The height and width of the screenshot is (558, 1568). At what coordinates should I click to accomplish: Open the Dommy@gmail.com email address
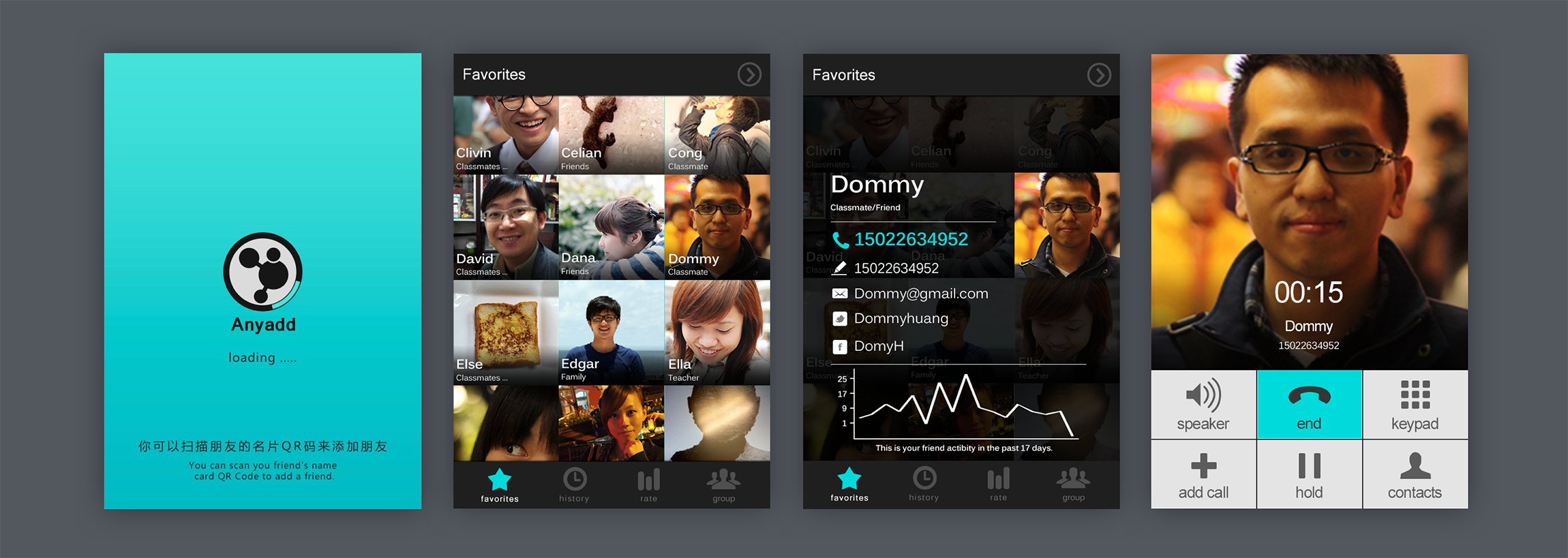coord(921,294)
